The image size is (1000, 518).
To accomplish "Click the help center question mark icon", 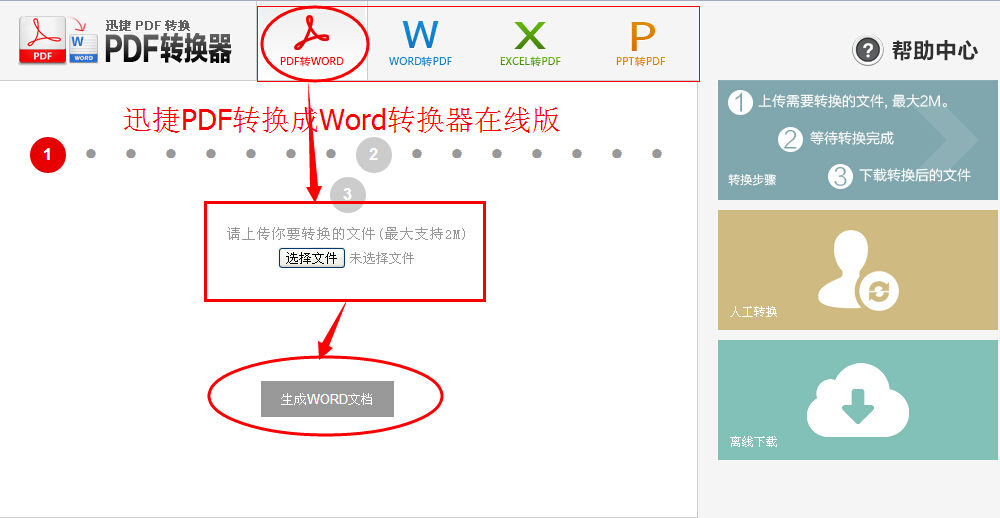I will tap(867, 50).
